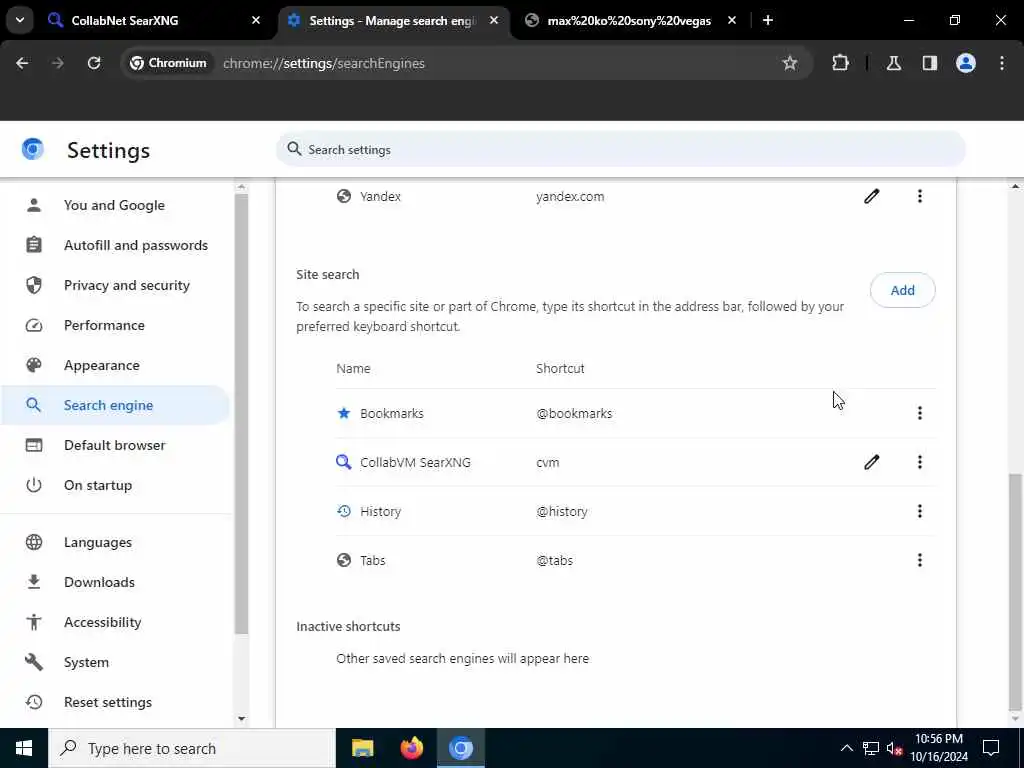Open the Extensions puzzle icon
1024x768 pixels.
point(840,63)
